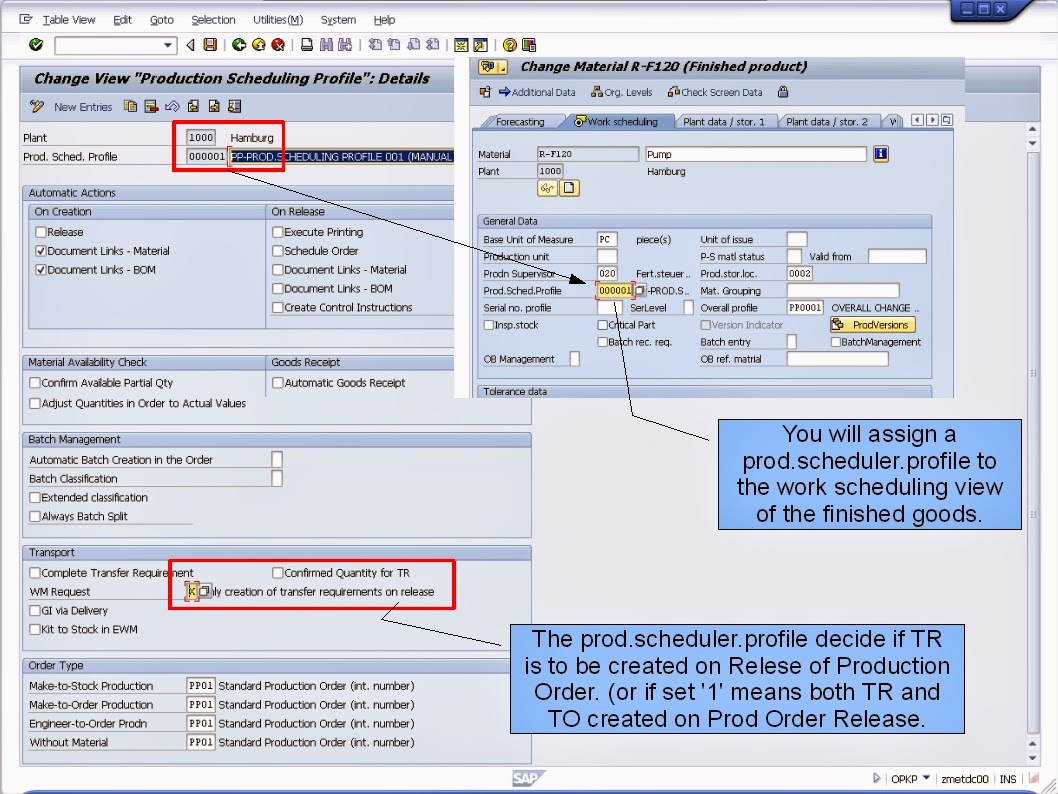Click Make-to-Stock Production order type field
This screenshot has width=1058, height=794.
pos(200,686)
